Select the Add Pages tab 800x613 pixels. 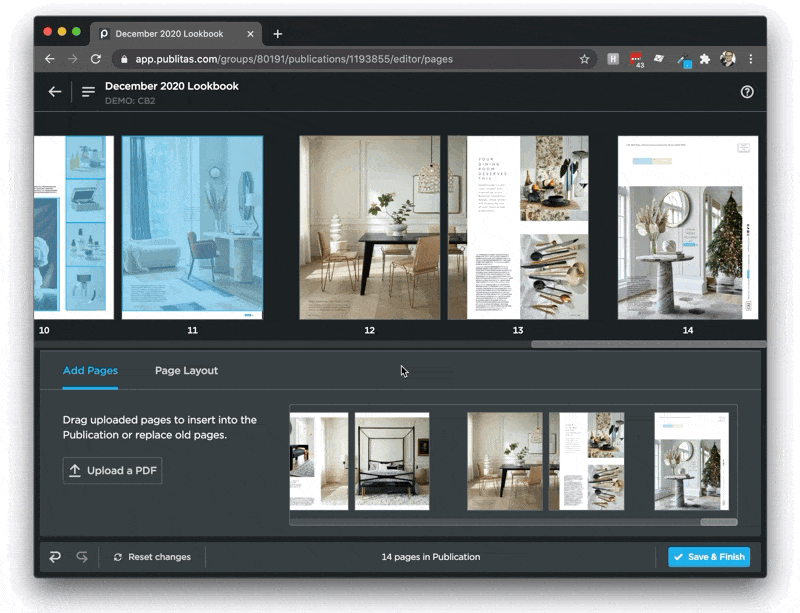click(x=90, y=371)
